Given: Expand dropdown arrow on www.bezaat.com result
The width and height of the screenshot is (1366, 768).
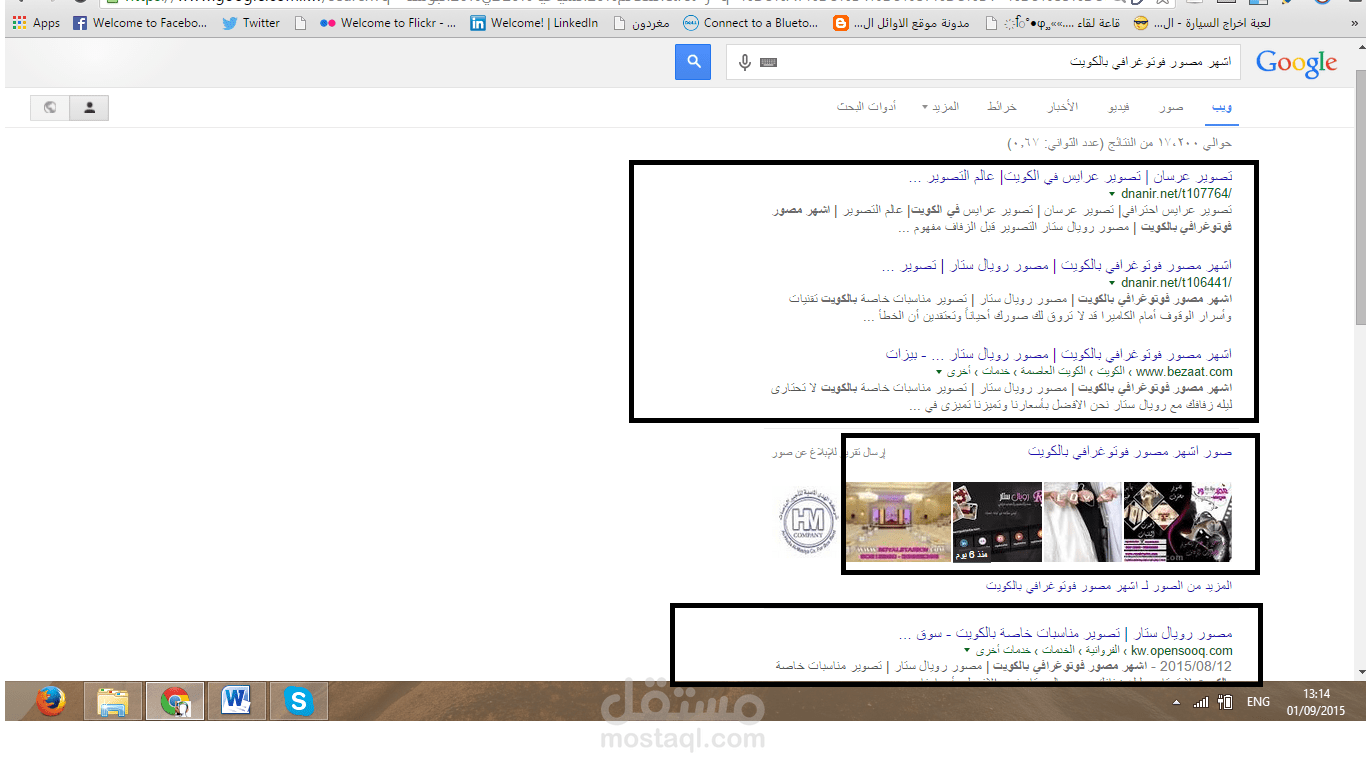Looking at the screenshot, I should [x=938, y=371].
